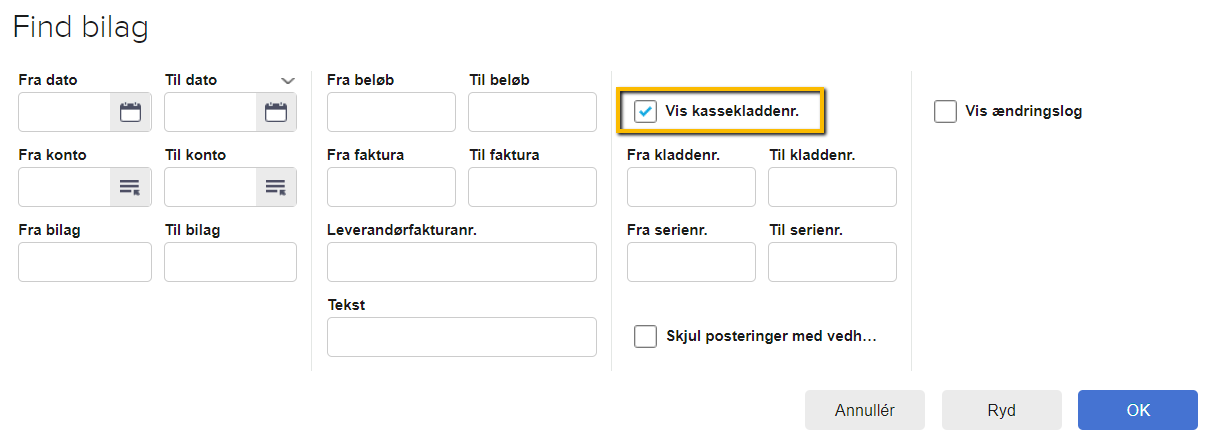Screen dimensions: 1213x444
Task: Click the Tekst input field
Action: pyautogui.click(x=461, y=337)
